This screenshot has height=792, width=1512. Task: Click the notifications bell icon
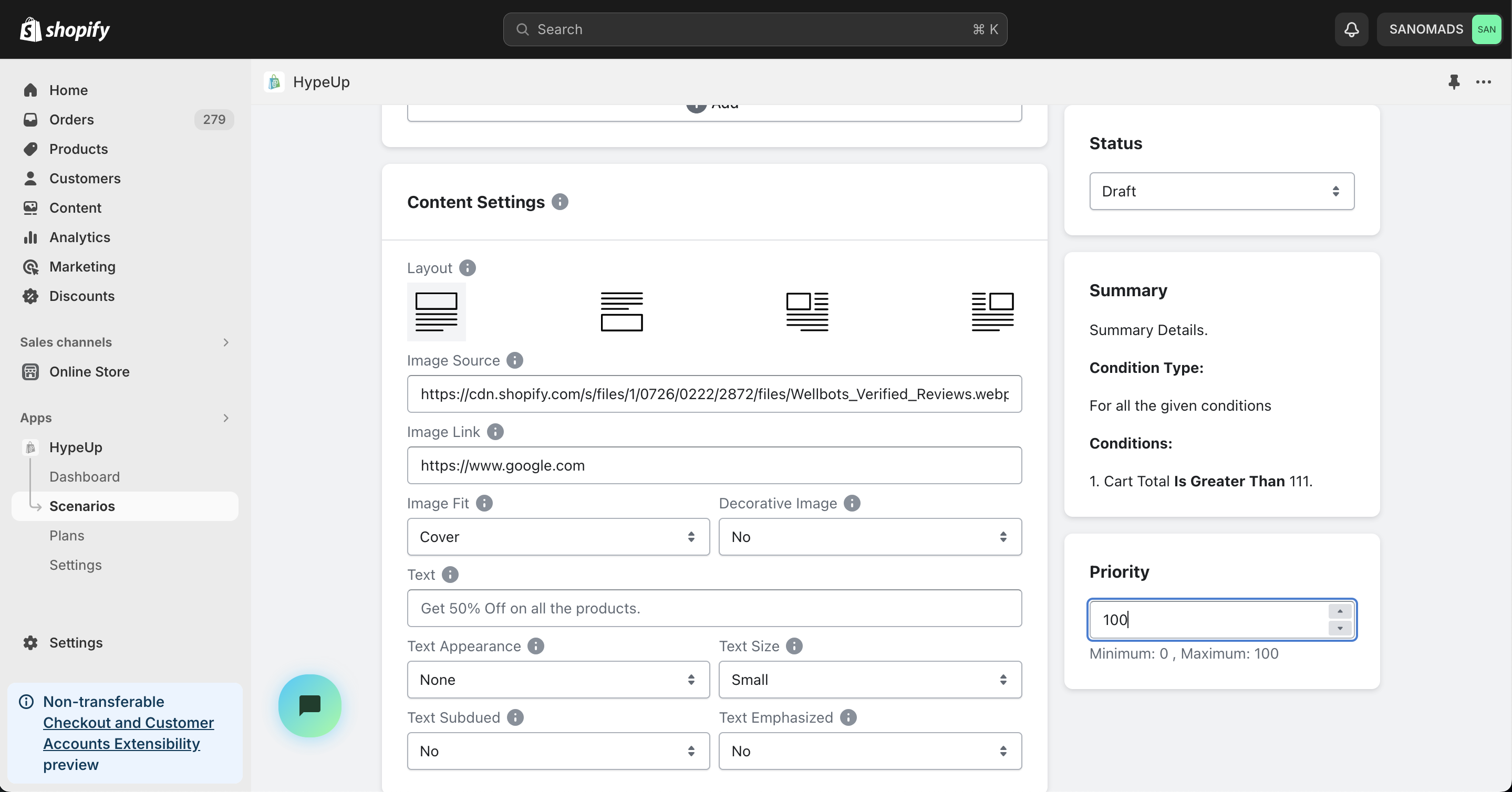point(1351,29)
